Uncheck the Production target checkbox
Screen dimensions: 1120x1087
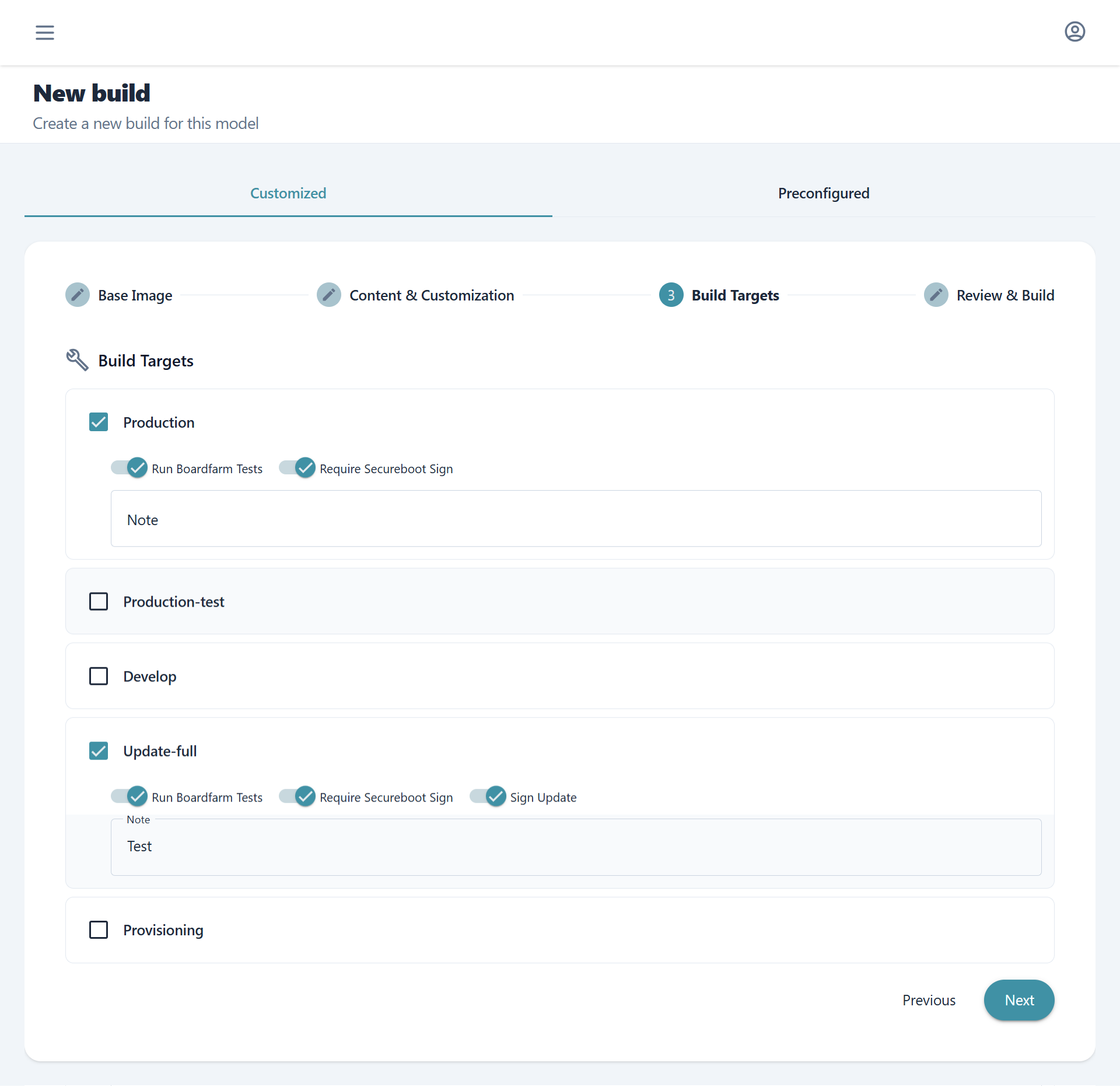pyautogui.click(x=99, y=422)
